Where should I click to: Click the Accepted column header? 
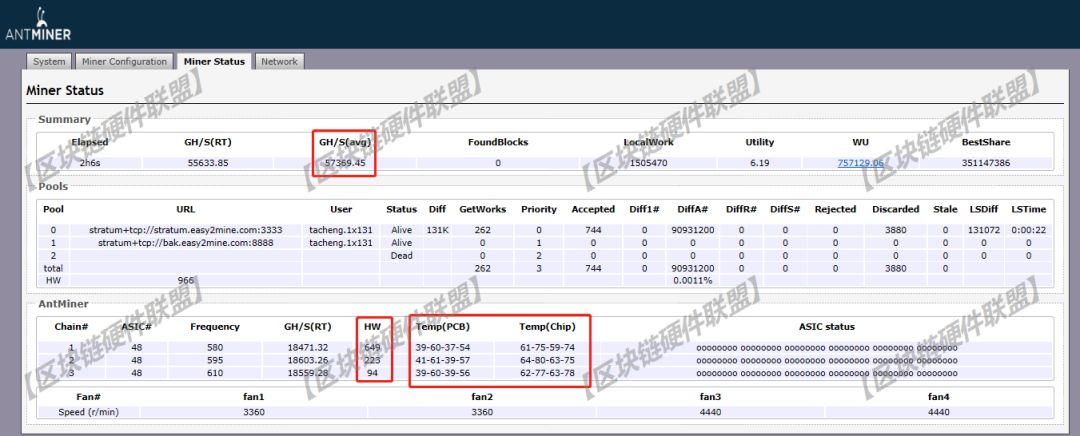[x=593, y=209]
